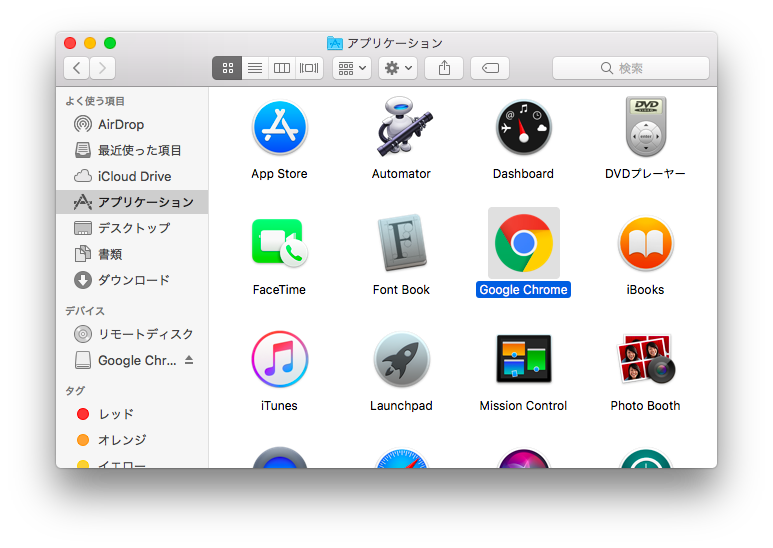Switch to column view

[282, 68]
